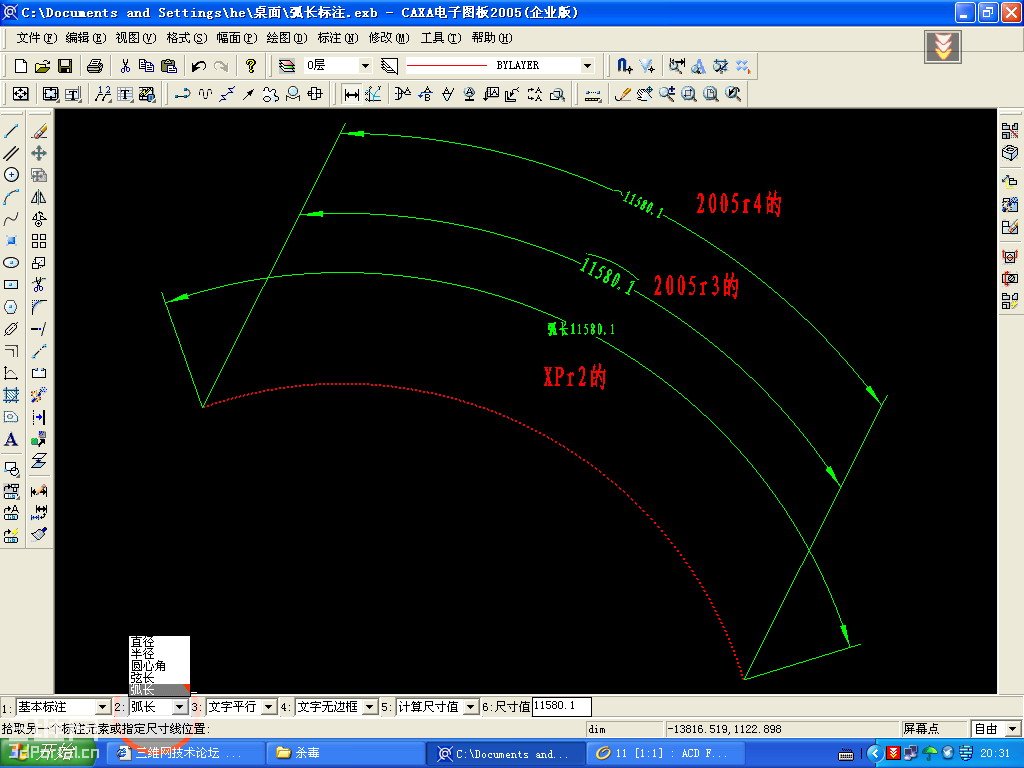Screen dimensions: 1024x768
Task: Select the Trim scissors tool
Action: (39, 285)
